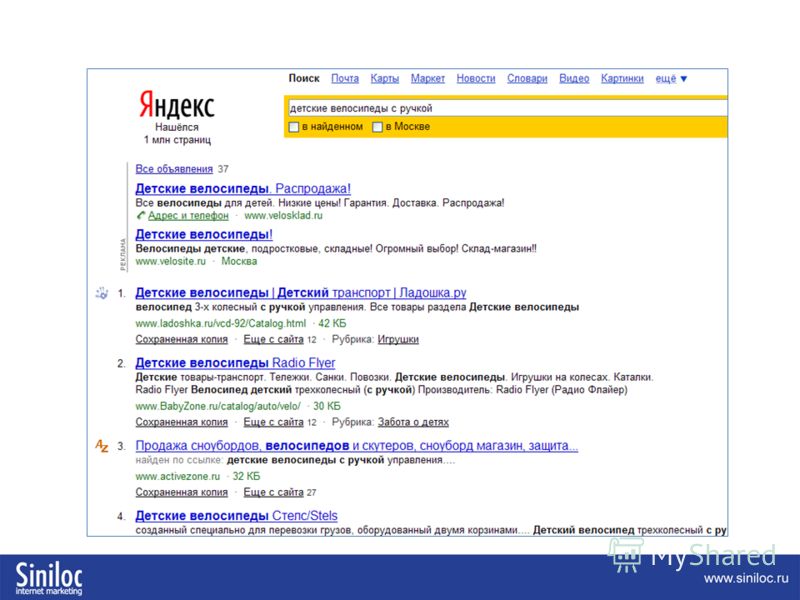Viewport: 800px width, 600px height.
Task: Open the Новости service link
Action: [x=476, y=79]
